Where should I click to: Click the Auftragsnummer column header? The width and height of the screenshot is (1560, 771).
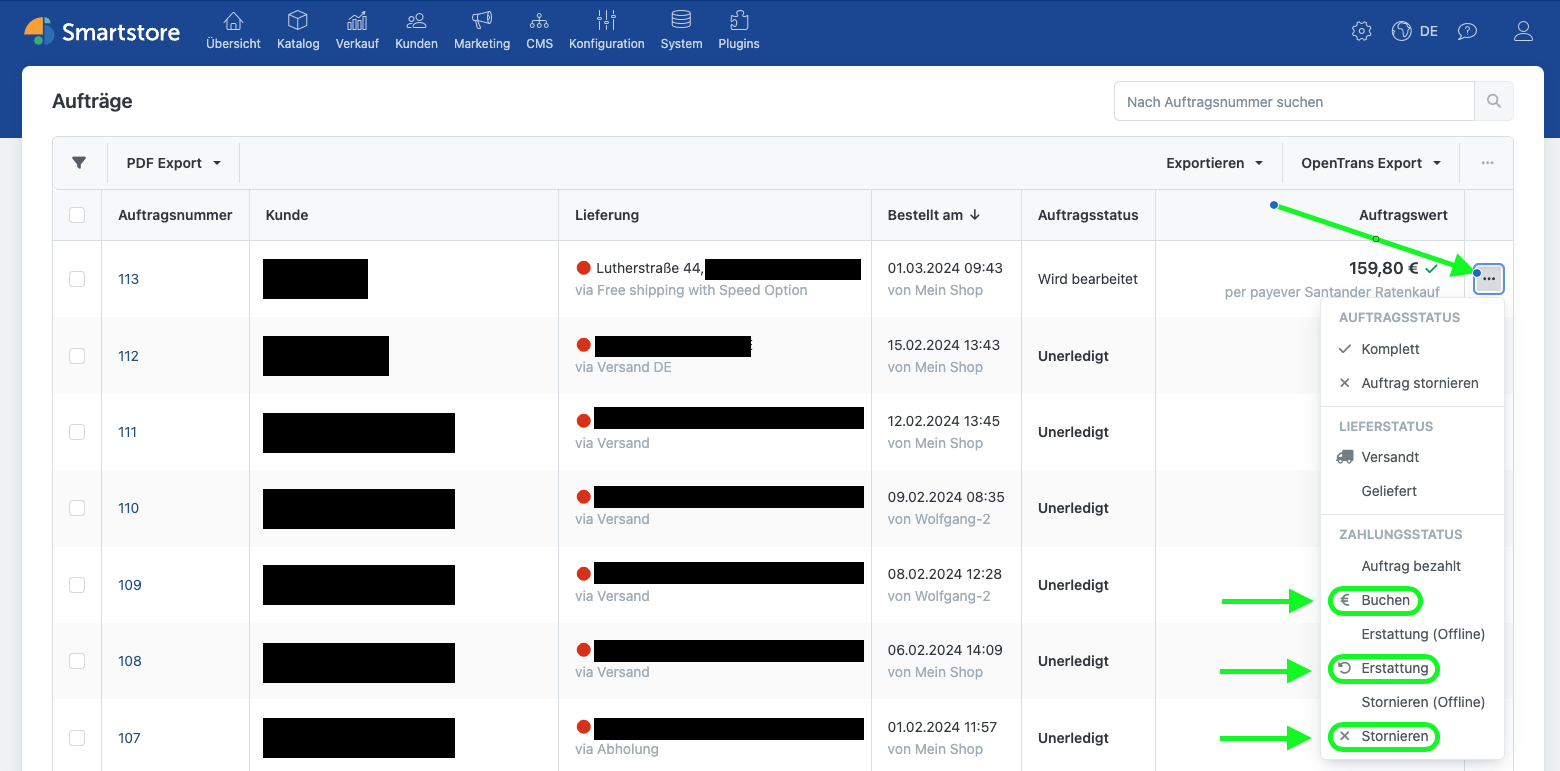pyautogui.click(x=175, y=215)
